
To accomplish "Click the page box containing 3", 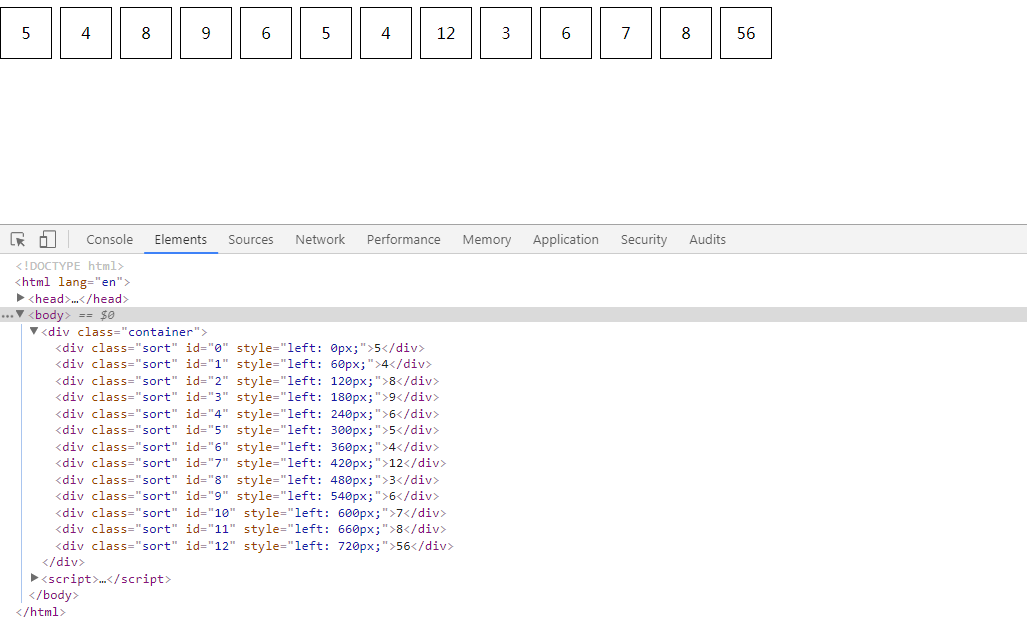I will point(506,33).
